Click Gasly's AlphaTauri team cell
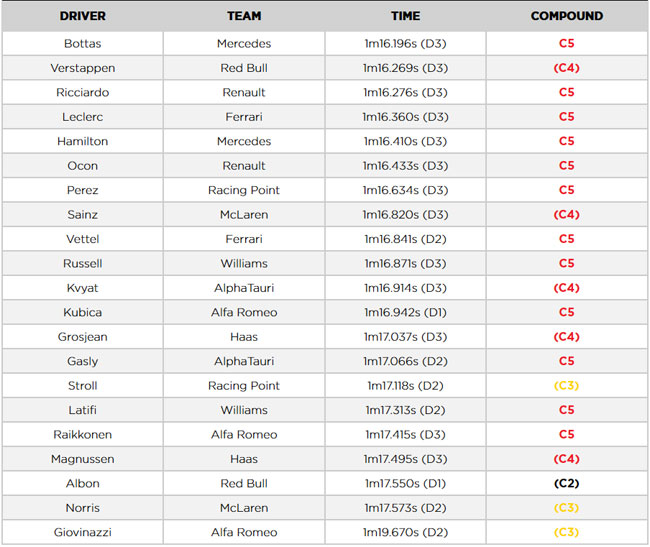Viewport: 650px width, 547px height. [x=244, y=361]
